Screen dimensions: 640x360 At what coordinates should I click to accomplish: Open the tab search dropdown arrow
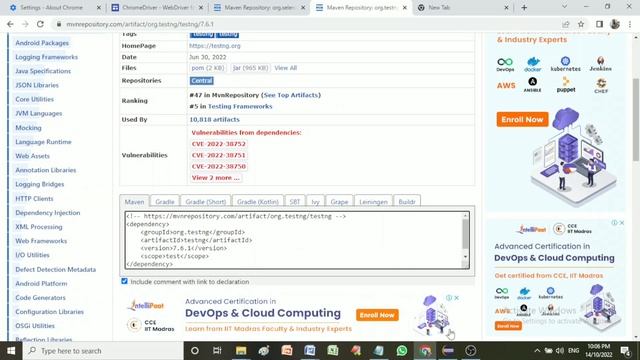pyautogui.click(x=564, y=7)
